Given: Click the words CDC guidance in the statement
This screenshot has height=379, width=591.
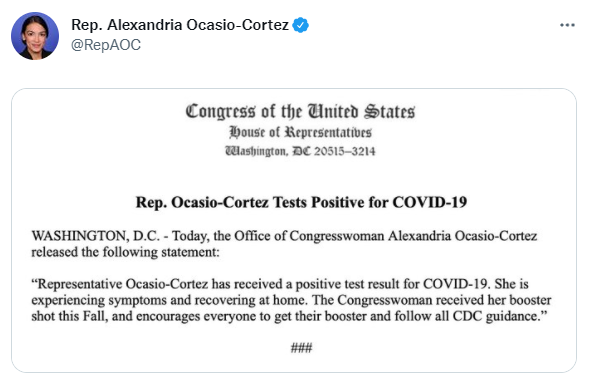Looking at the screenshot, I should (496, 316).
